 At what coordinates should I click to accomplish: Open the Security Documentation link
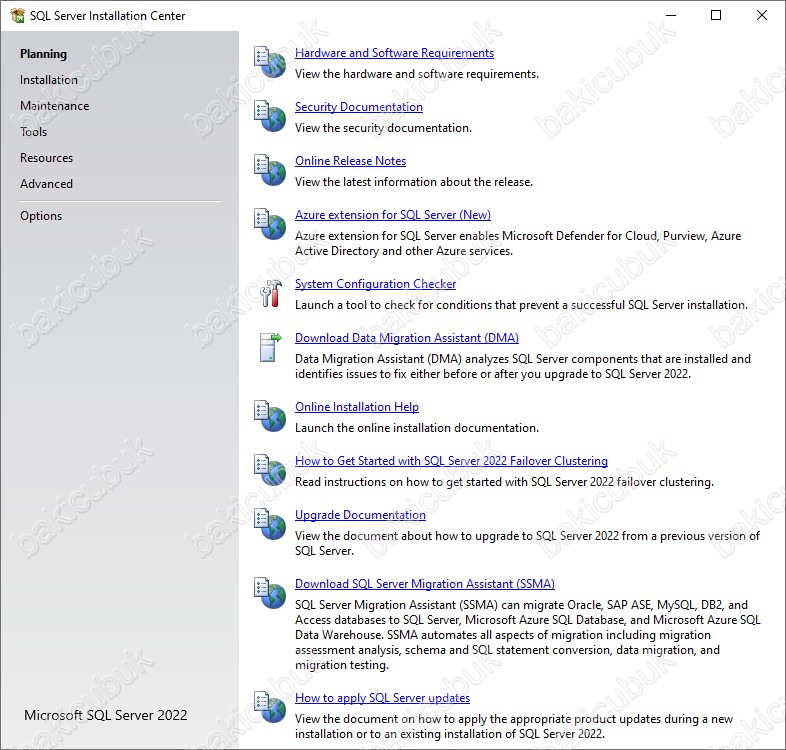pos(359,107)
